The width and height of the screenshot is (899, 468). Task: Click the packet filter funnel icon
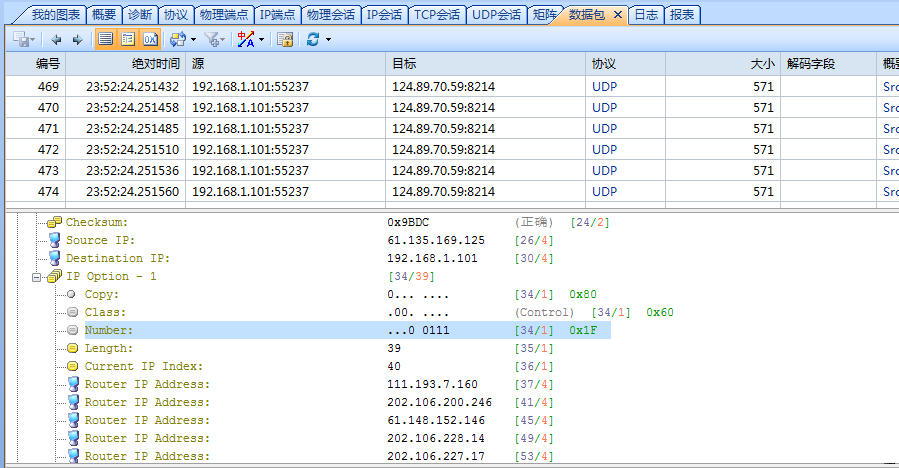click(x=212, y=40)
